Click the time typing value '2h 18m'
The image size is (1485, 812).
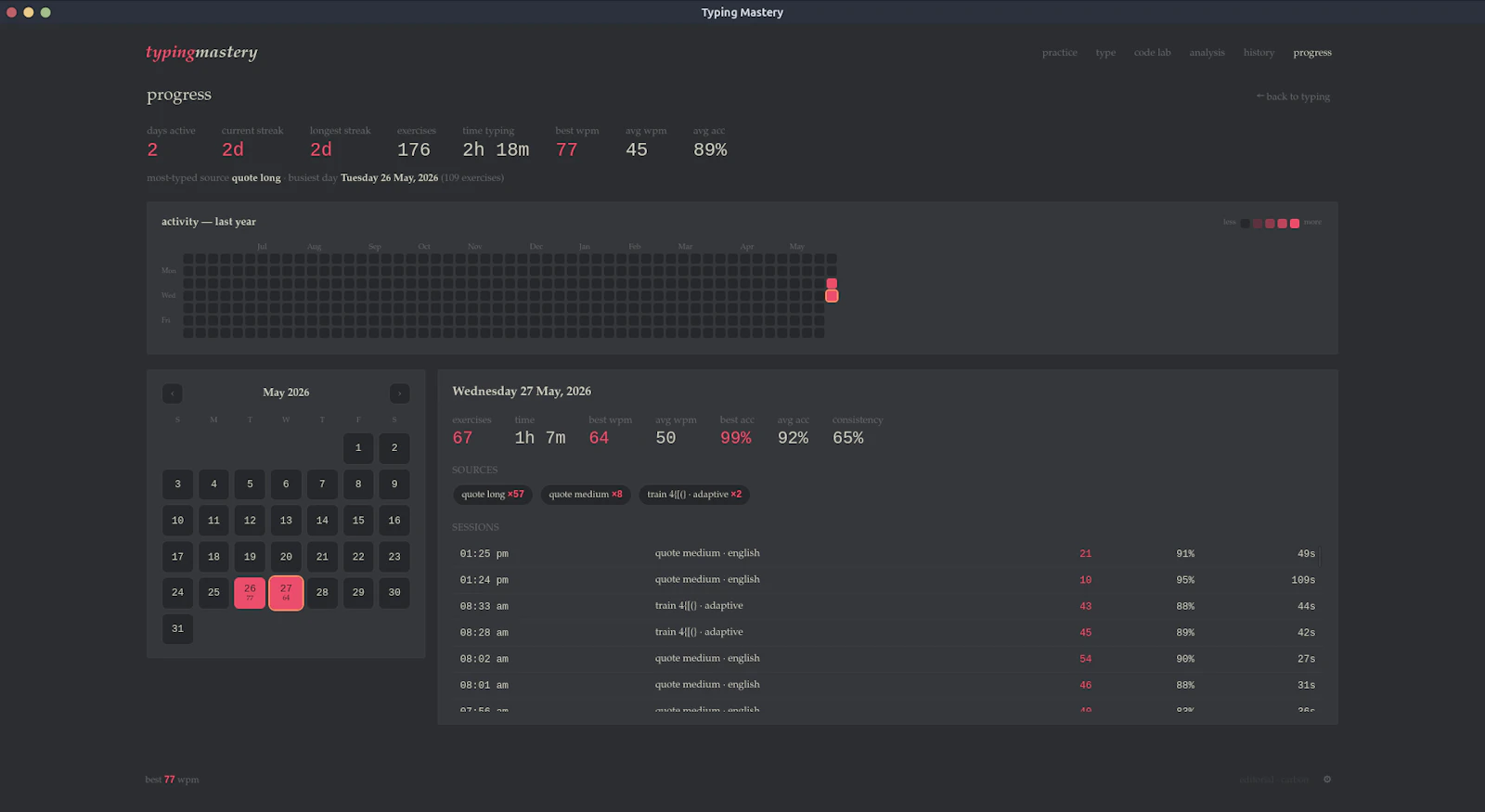click(x=496, y=150)
